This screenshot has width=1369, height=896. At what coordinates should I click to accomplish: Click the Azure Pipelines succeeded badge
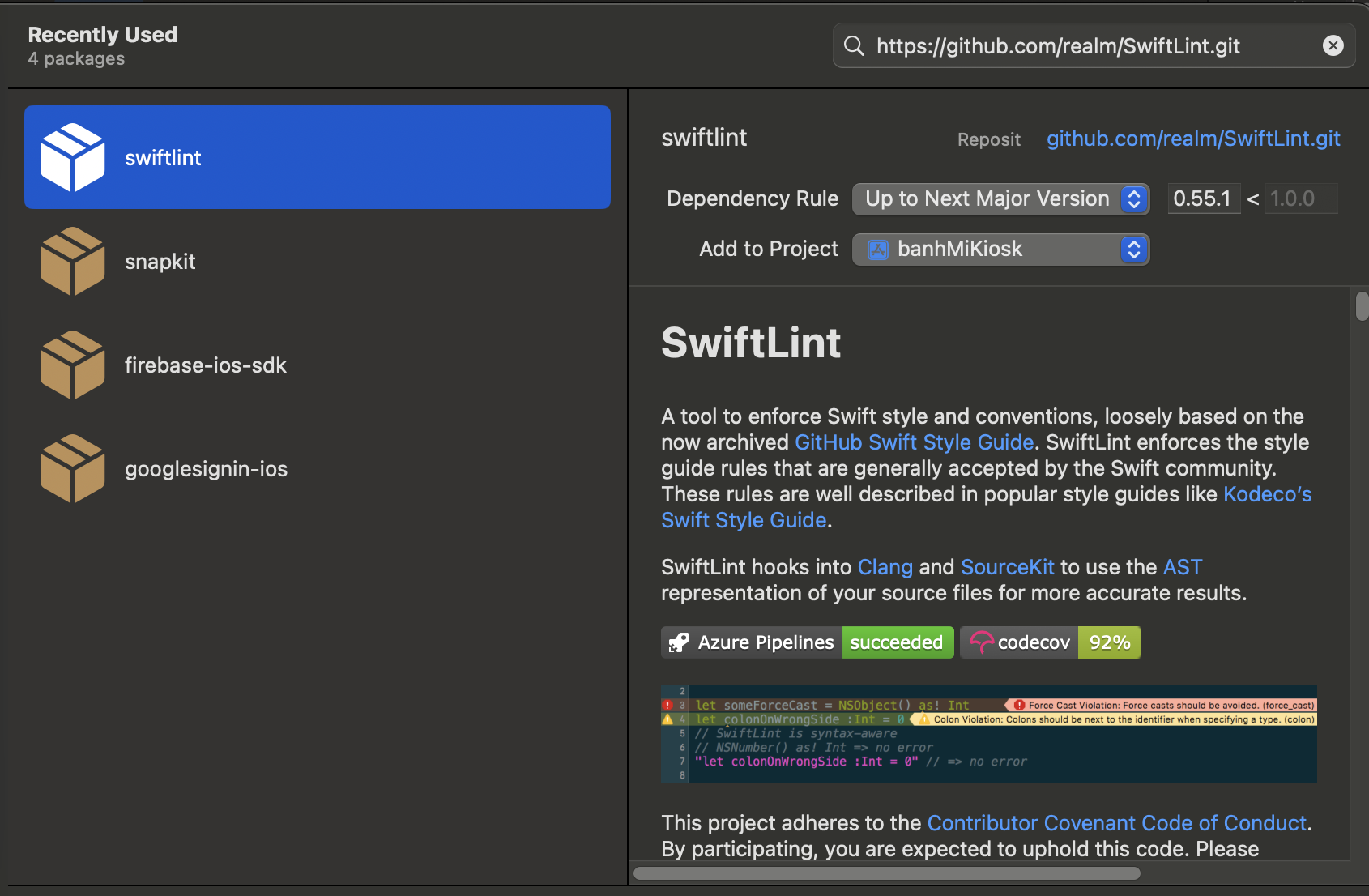[x=808, y=642]
